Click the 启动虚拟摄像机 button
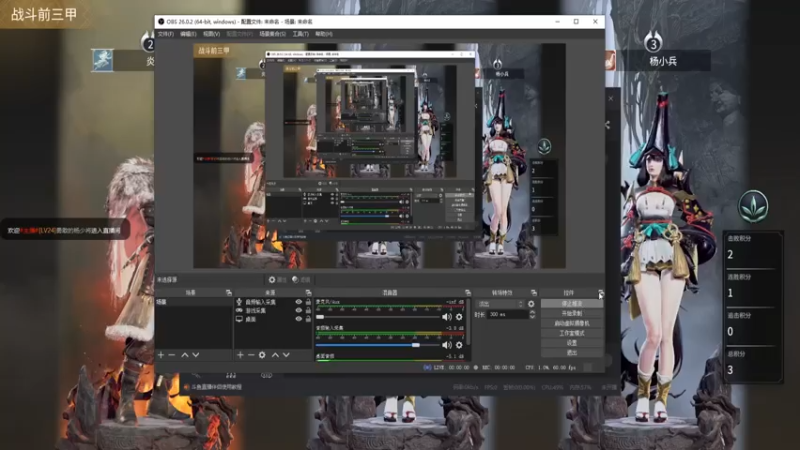Image resolution: width=800 pixels, height=450 pixels. click(x=572, y=323)
